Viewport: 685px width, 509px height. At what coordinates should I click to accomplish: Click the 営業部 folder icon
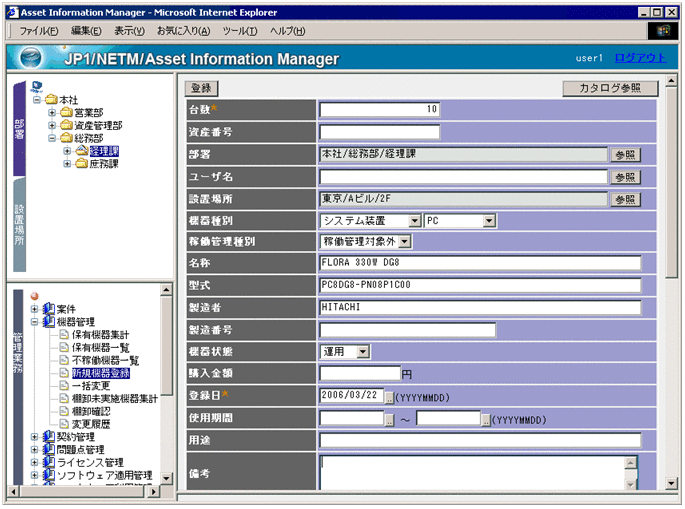(x=66, y=113)
